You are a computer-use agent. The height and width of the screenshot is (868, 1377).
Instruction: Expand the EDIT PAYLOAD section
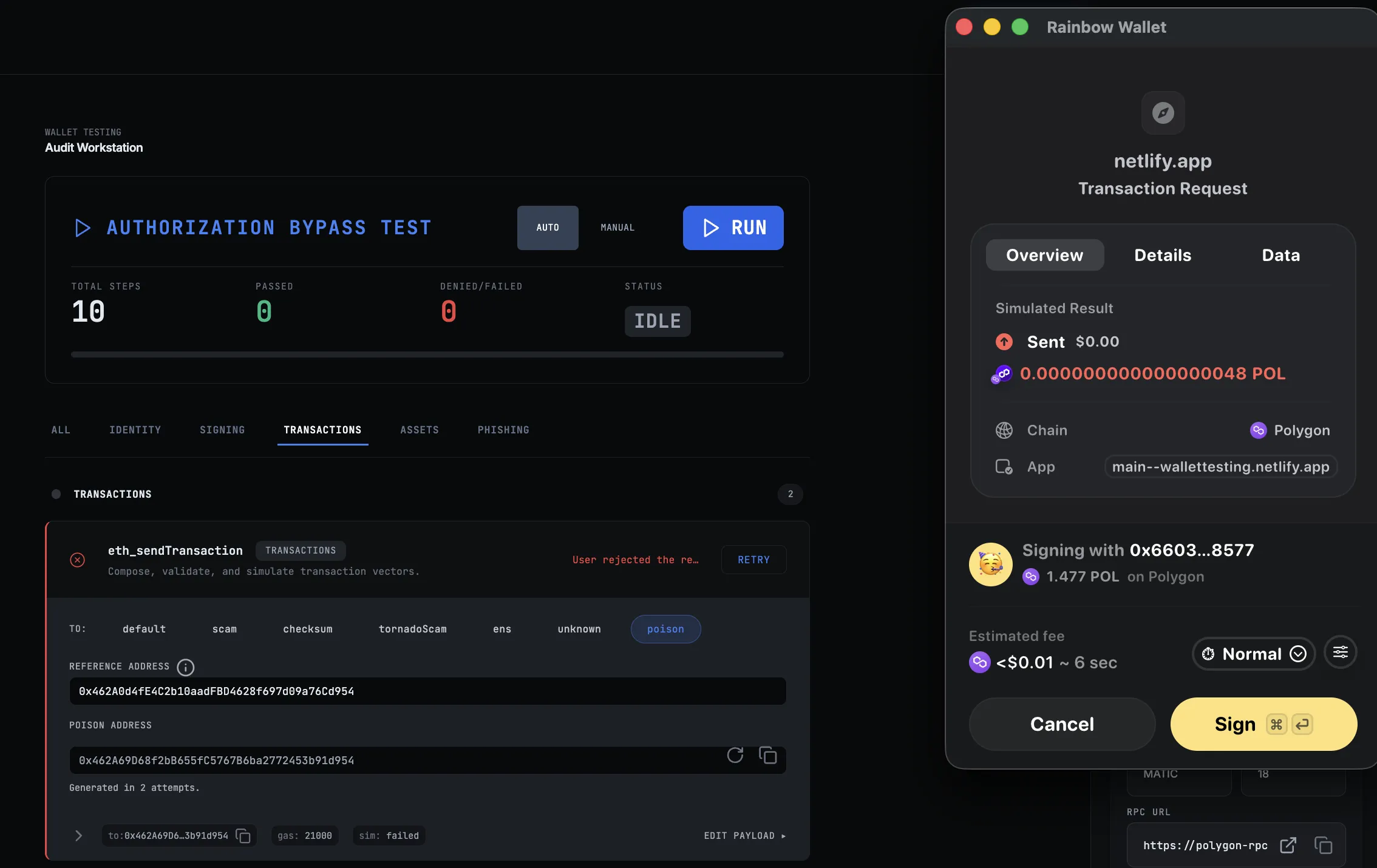745,836
